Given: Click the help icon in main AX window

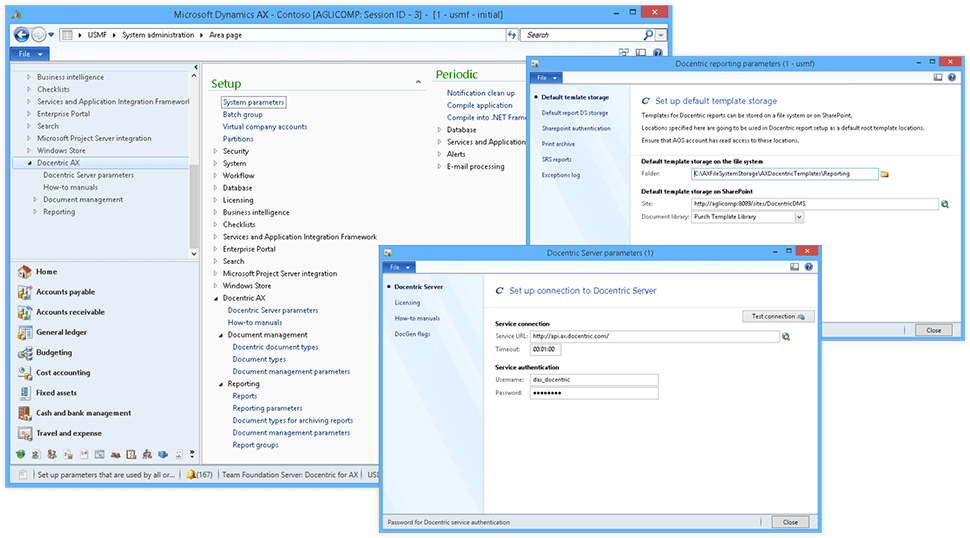Looking at the screenshot, I should (658, 53).
